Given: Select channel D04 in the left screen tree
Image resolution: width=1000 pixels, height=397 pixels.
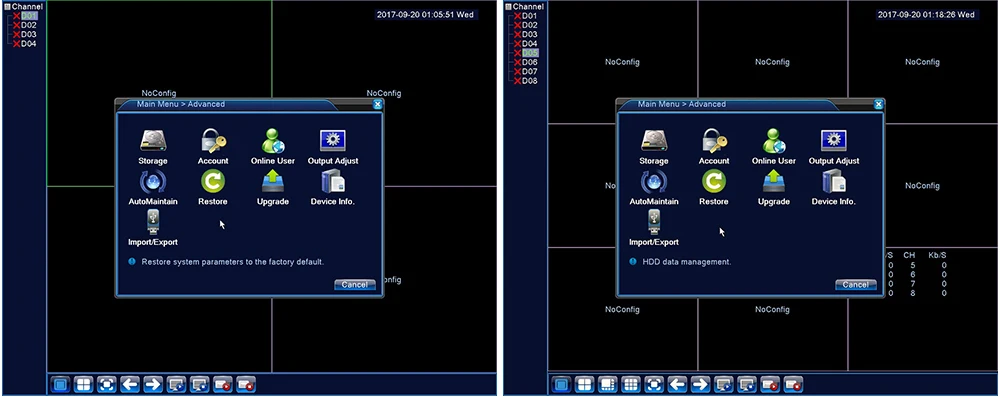Looking at the screenshot, I should (x=29, y=44).
